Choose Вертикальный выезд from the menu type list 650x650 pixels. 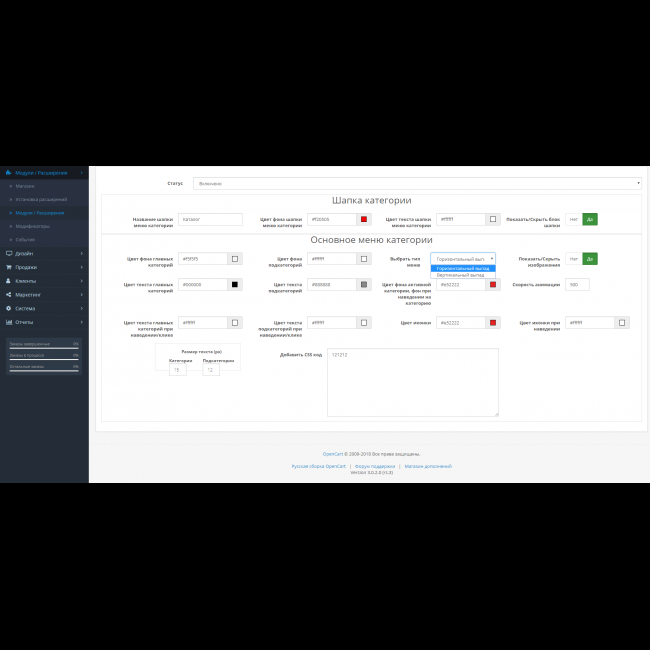pos(459,275)
